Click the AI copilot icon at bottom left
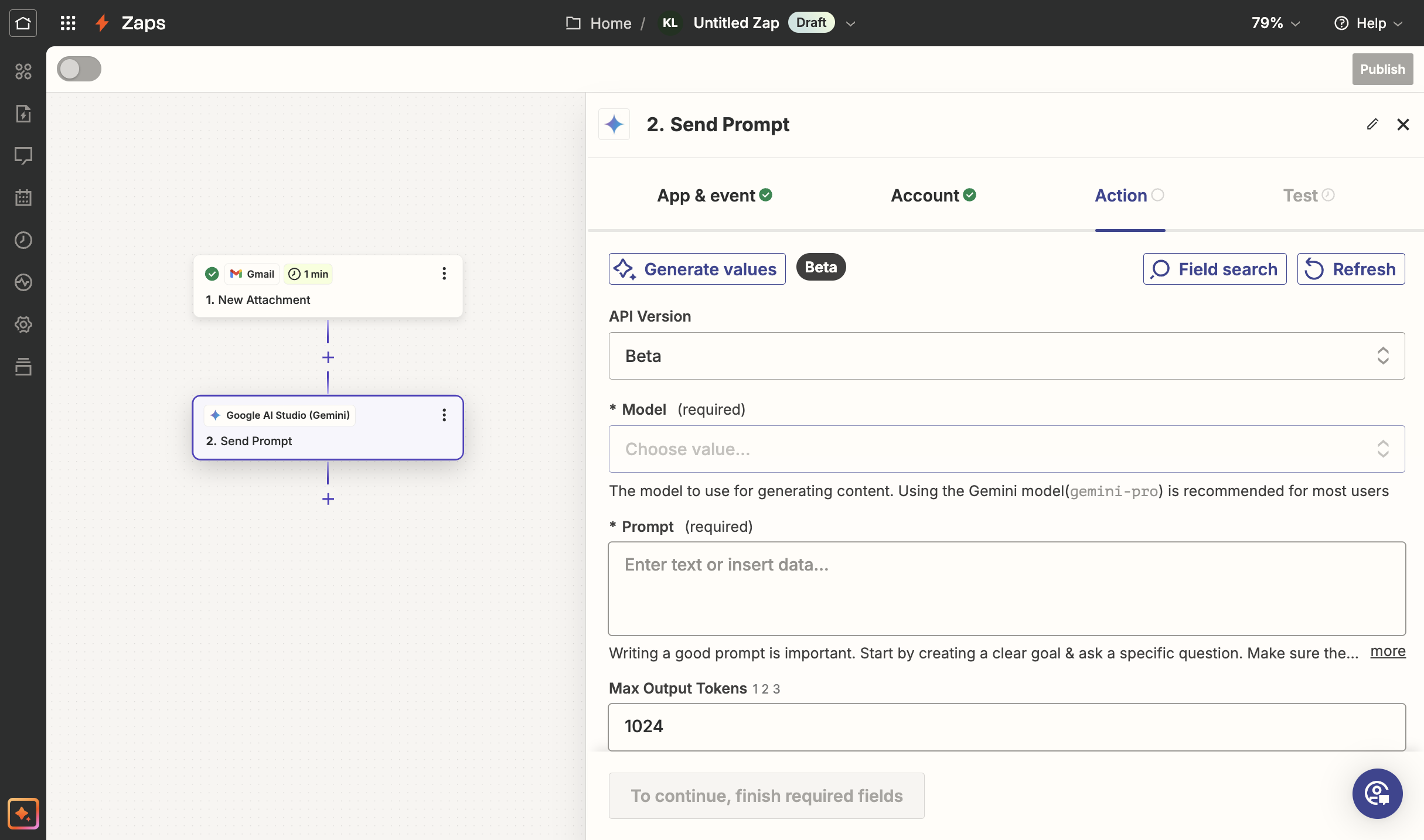The image size is (1424, 840). pos(23,813)
